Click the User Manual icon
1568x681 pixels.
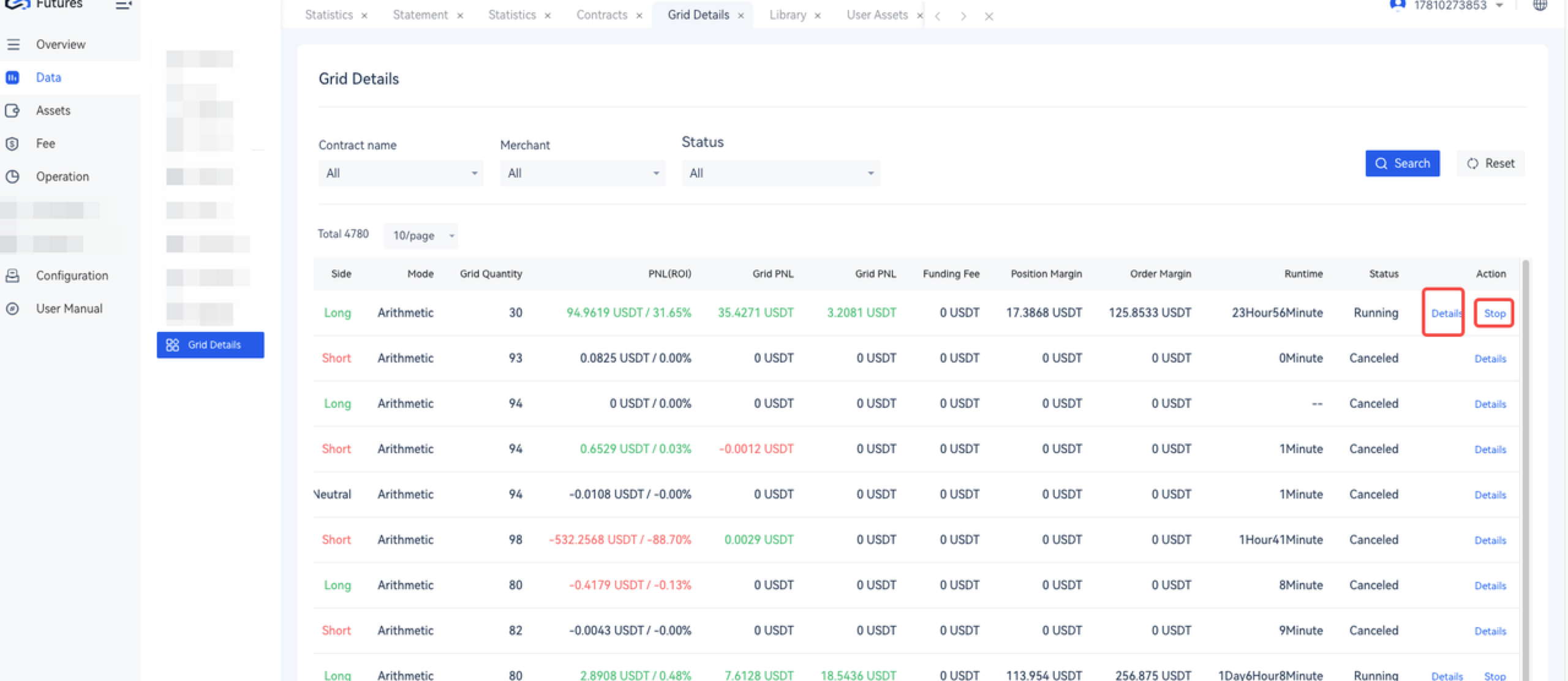pos(12,309)
